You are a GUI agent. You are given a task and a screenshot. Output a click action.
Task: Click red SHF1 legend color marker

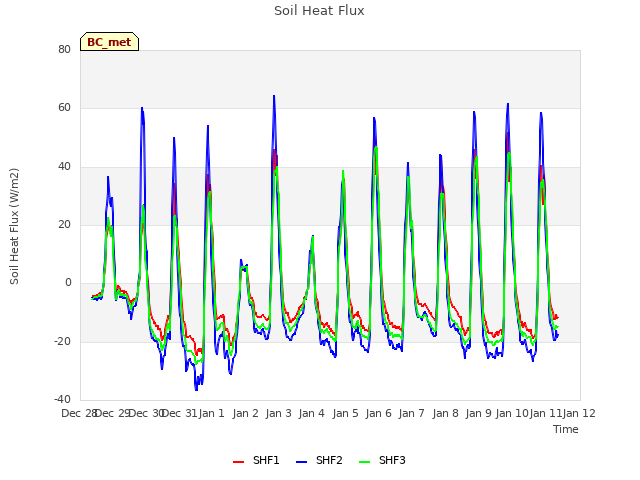(x=238, y=461)
